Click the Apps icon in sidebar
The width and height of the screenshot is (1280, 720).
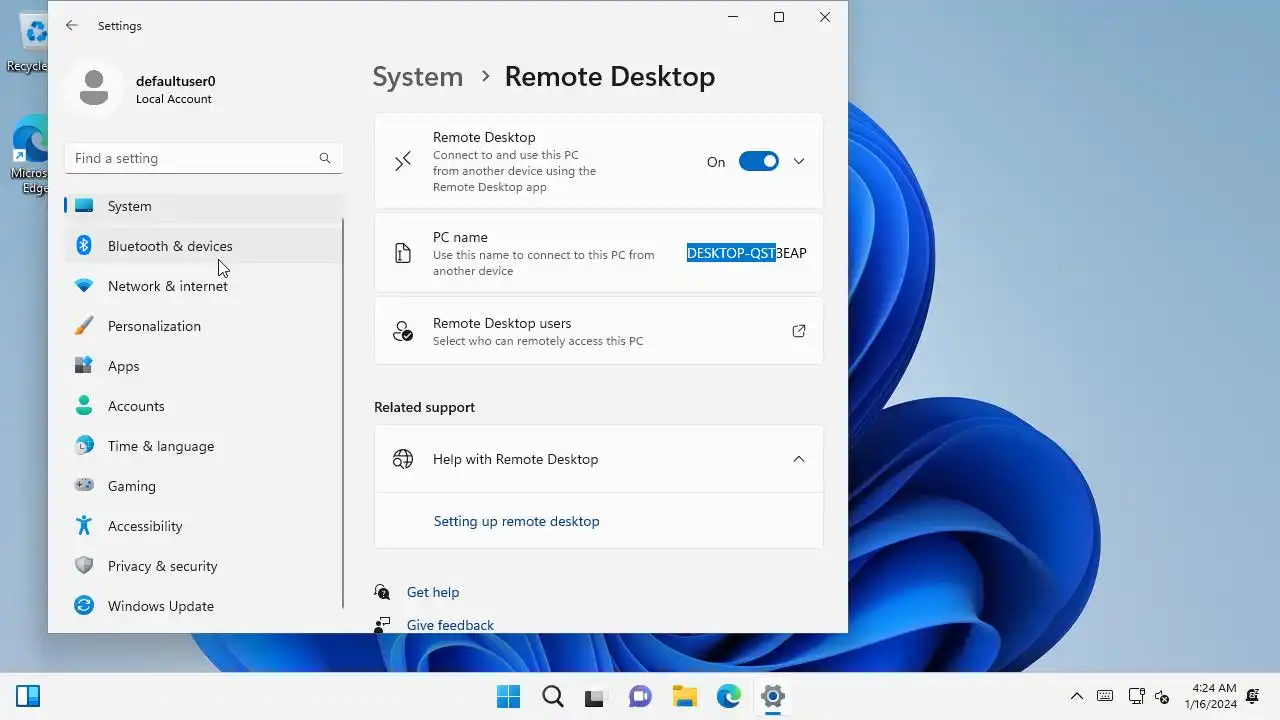pyautogui.click(x=84, y=366)
